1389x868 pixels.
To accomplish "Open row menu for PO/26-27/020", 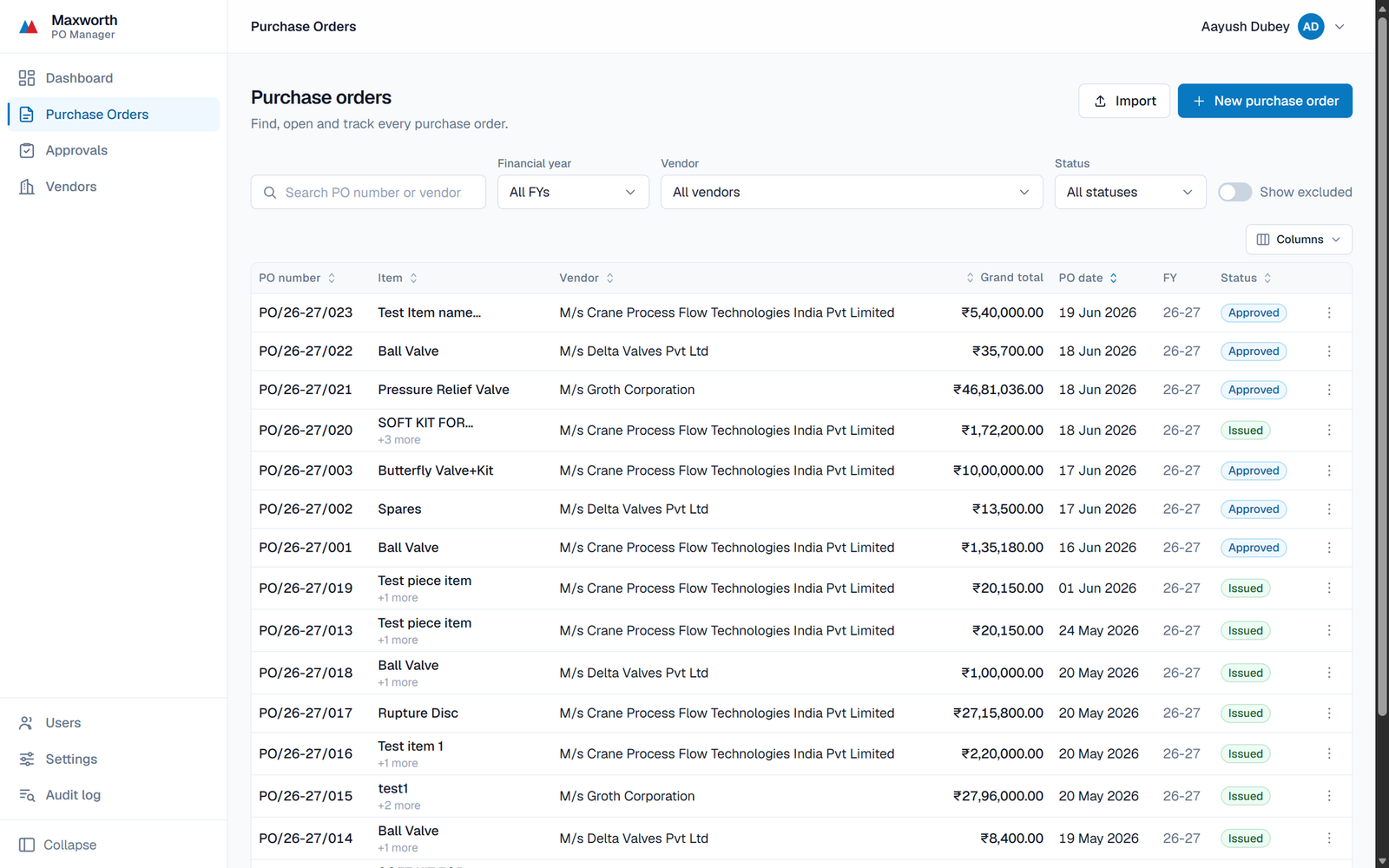I will coord(1329,431).
